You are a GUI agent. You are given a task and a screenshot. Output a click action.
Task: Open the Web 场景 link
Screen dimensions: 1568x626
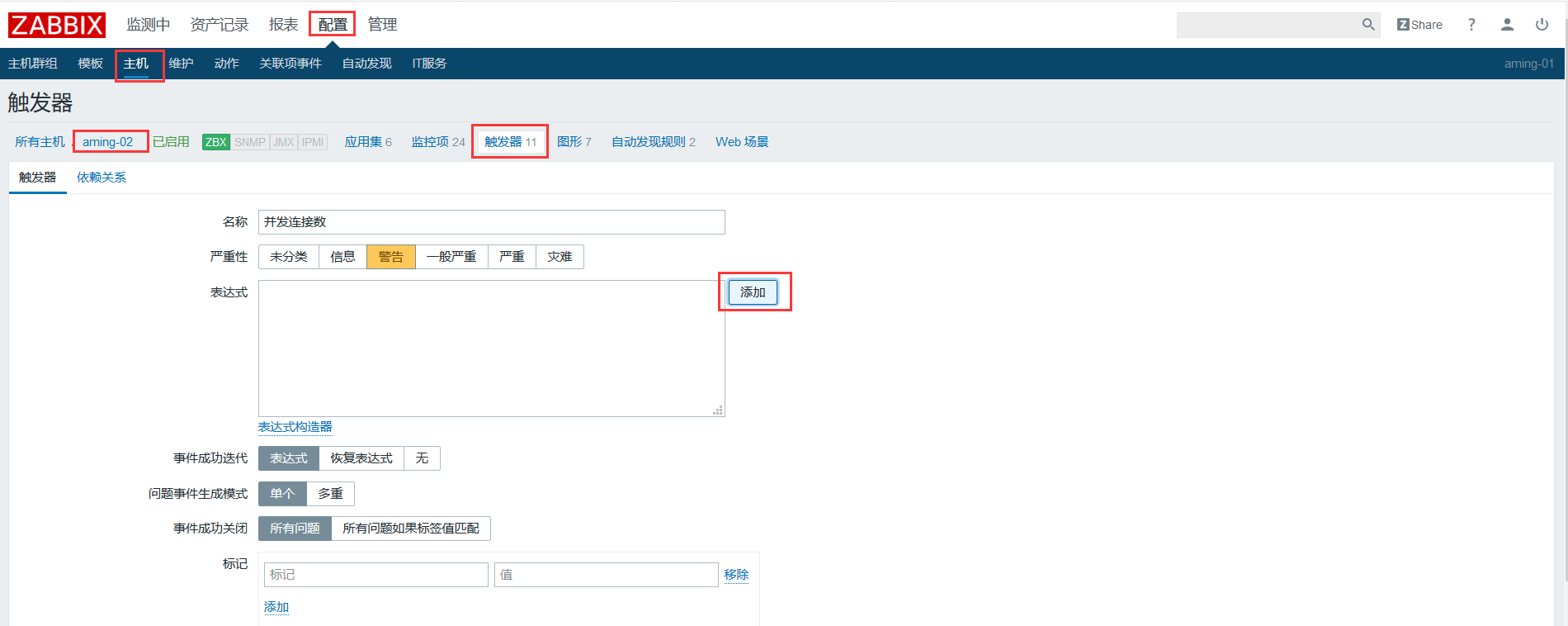pyautogui.click(x=742, y=142)
